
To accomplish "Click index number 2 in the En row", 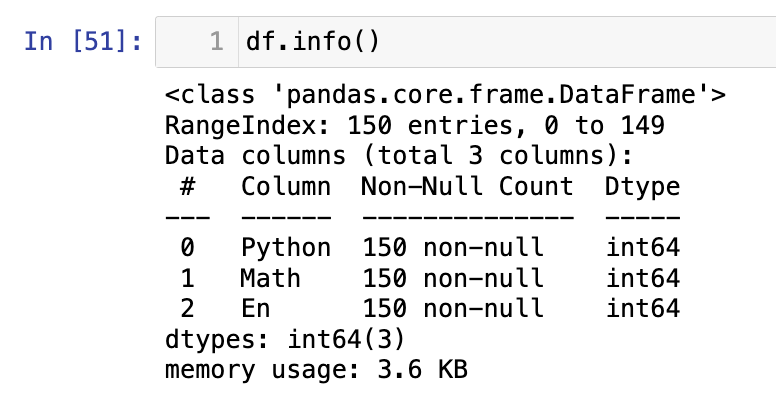I will coord(187,307).
